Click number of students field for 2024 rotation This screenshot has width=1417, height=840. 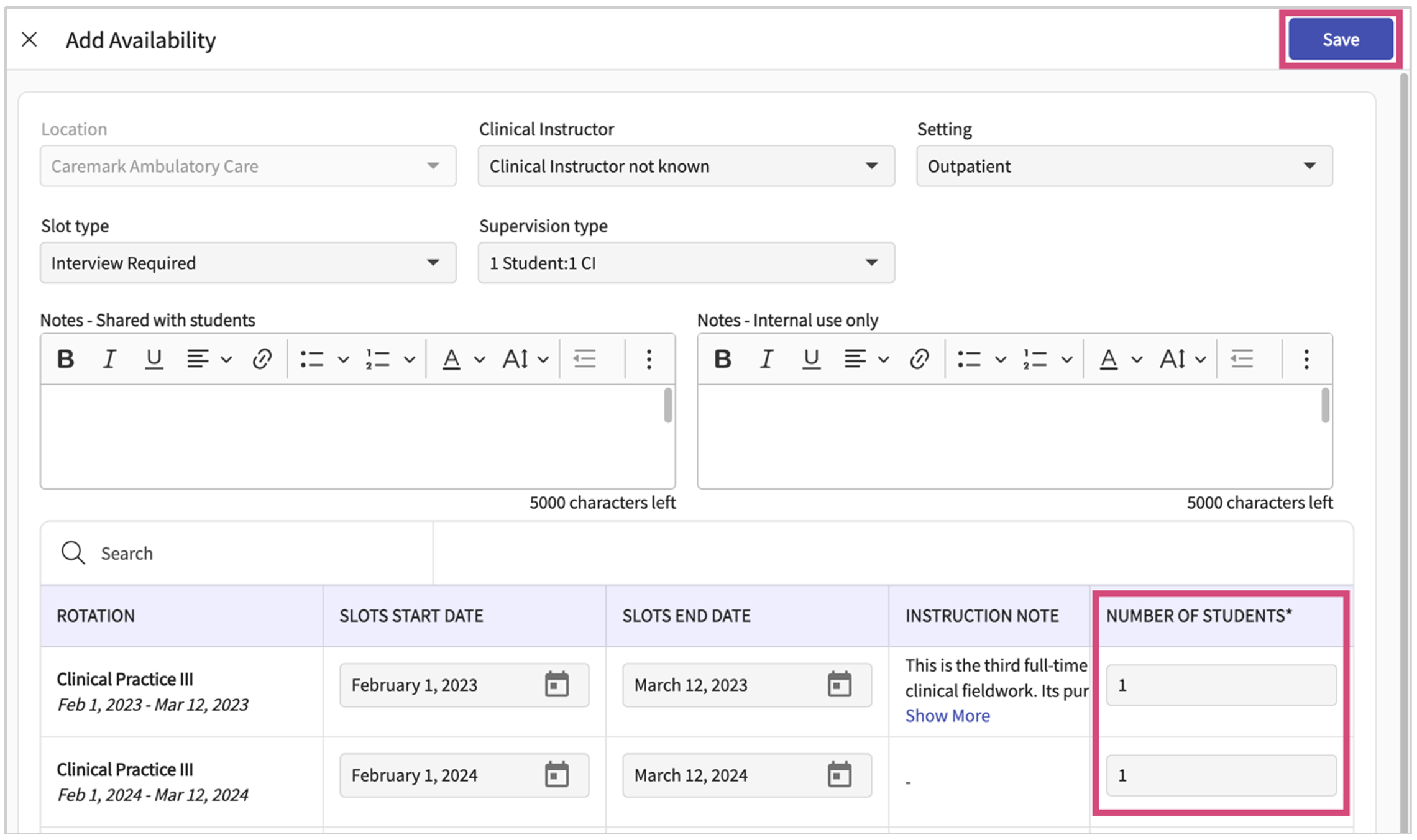coord(1221,775)
